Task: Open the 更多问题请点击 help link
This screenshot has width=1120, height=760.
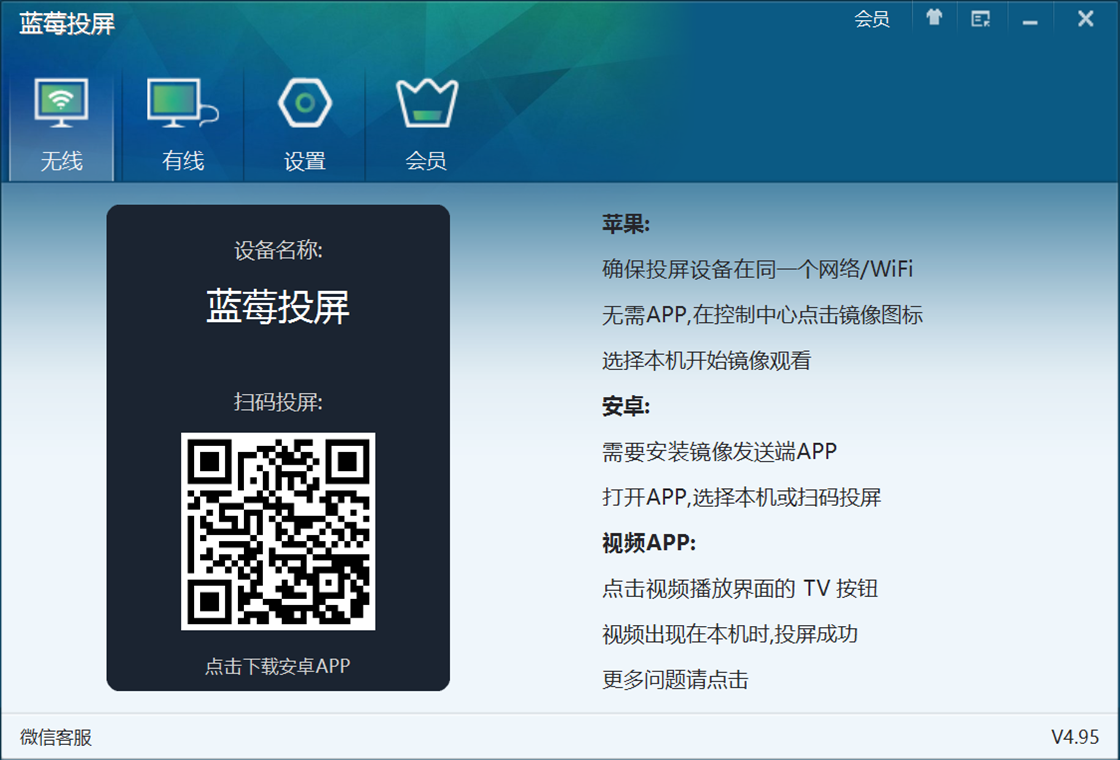Action: [675, 681]
